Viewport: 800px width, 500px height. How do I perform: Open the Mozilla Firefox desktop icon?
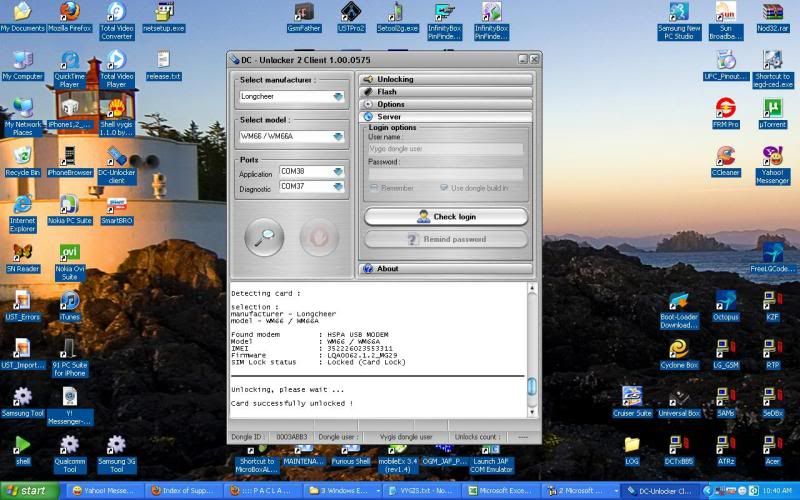[70, 17]
